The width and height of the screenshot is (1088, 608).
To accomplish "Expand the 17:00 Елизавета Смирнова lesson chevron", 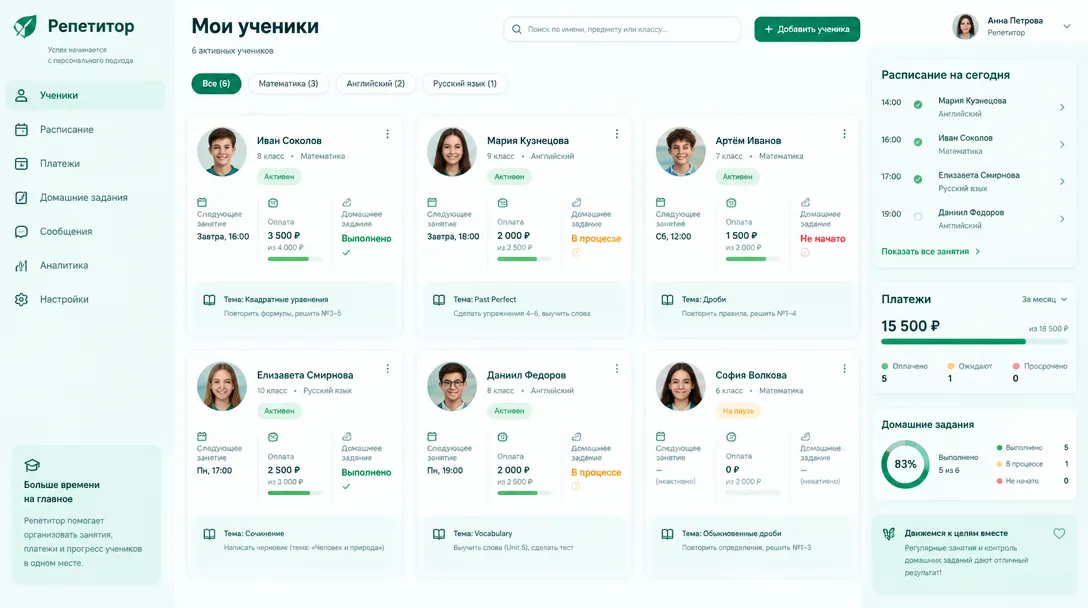I will coord(1062,181).
